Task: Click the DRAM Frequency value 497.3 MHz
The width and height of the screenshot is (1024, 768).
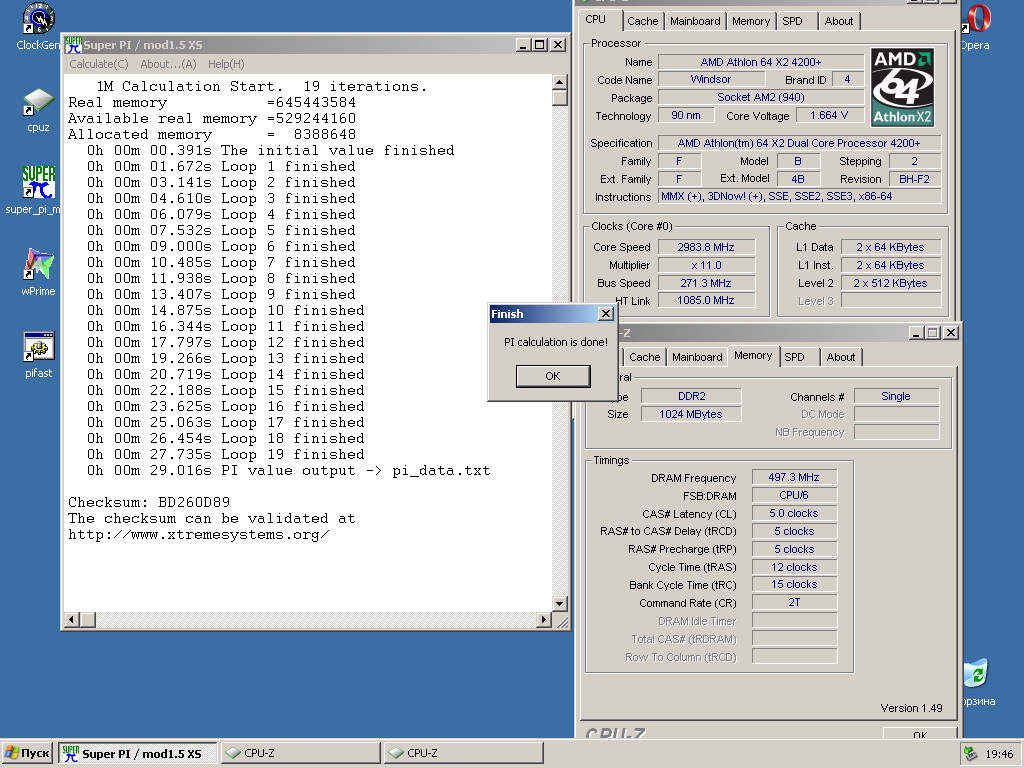Action: pyautogui.click(x=793, y=477)
